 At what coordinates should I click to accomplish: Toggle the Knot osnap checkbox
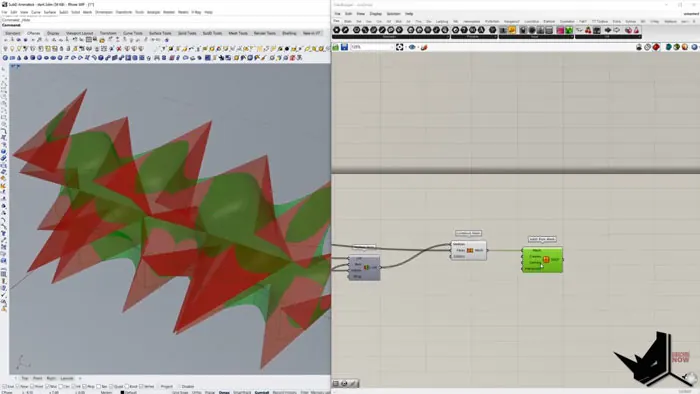(x=127, y=386)
